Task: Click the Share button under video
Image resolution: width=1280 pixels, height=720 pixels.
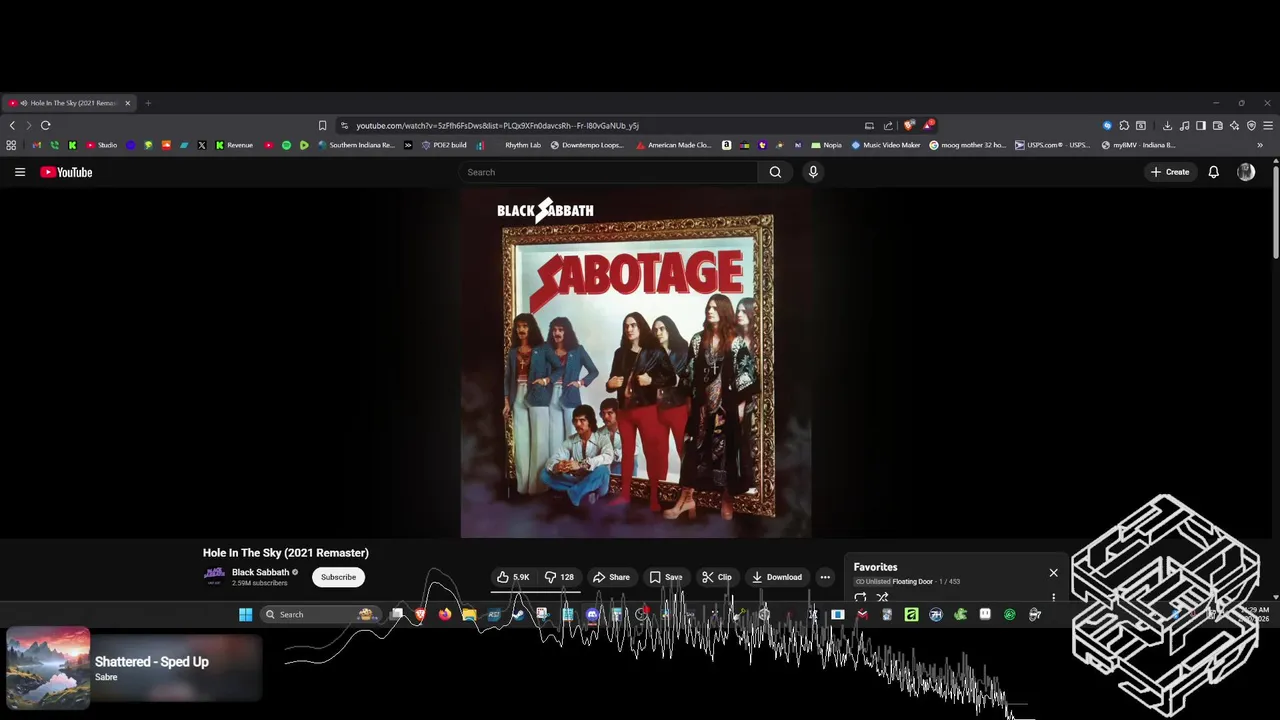Action: pyautogui.click(x=611, y=577)
